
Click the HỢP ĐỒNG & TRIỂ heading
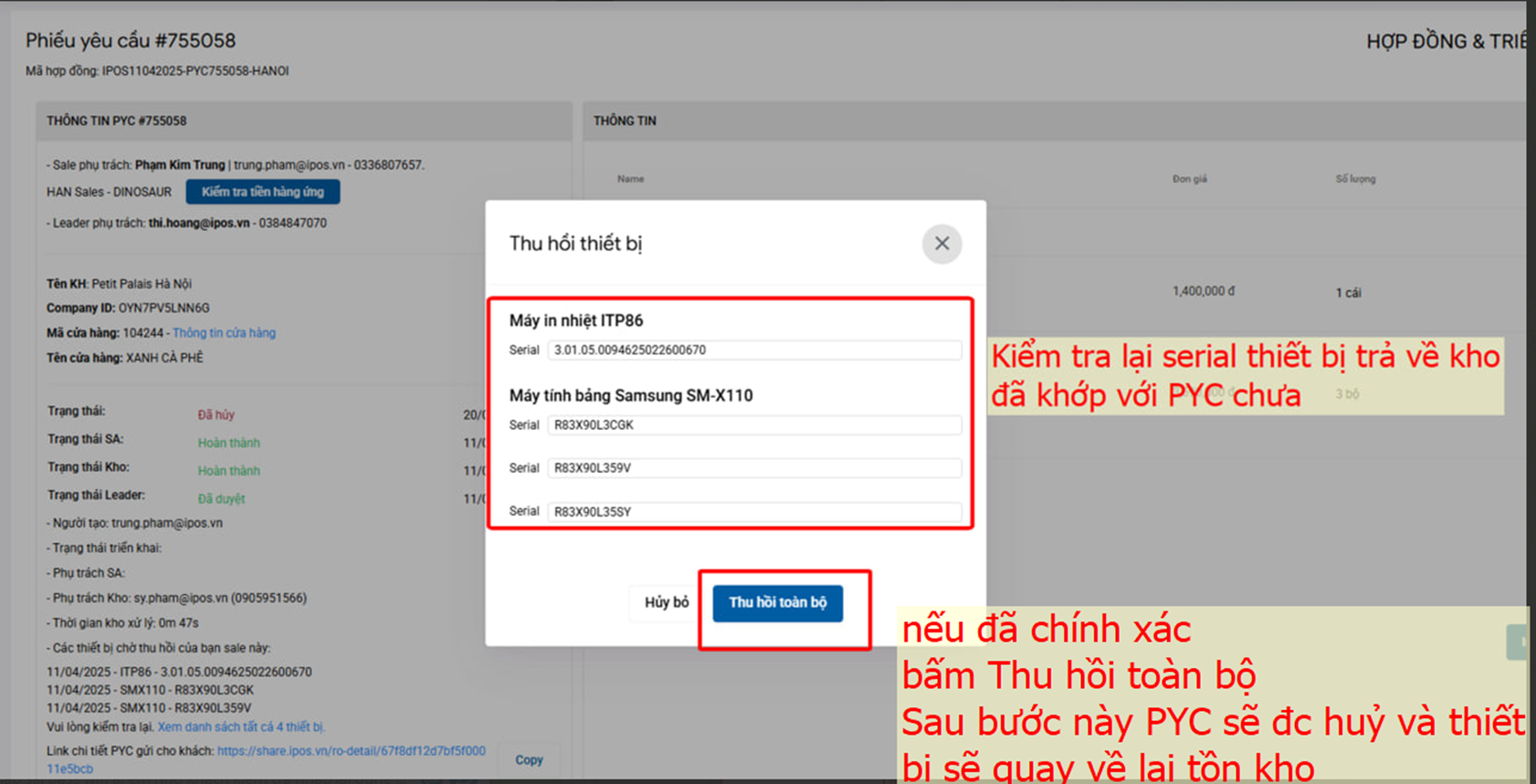(x=1447, y=41)
